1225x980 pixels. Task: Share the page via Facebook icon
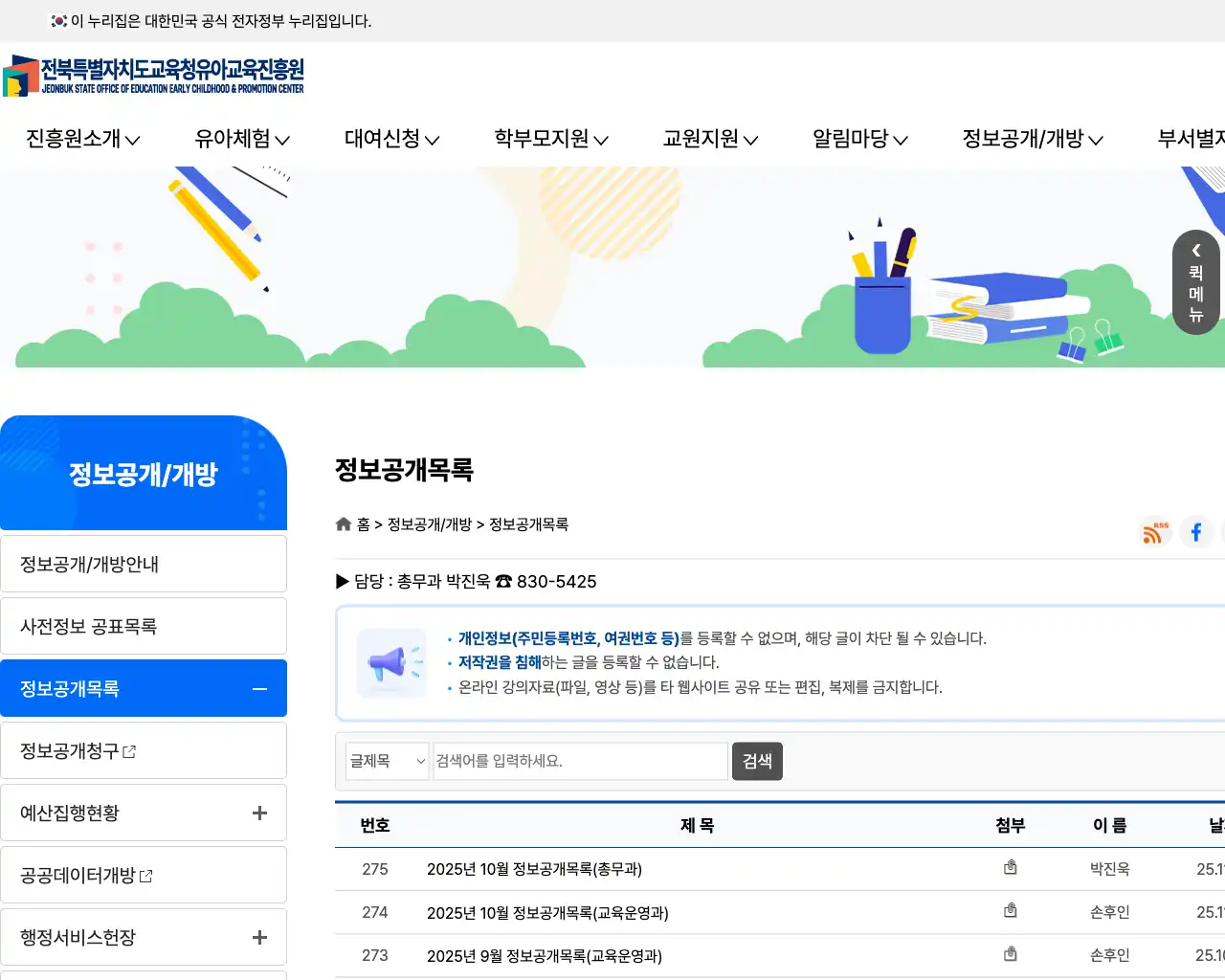coord(1196,532)
